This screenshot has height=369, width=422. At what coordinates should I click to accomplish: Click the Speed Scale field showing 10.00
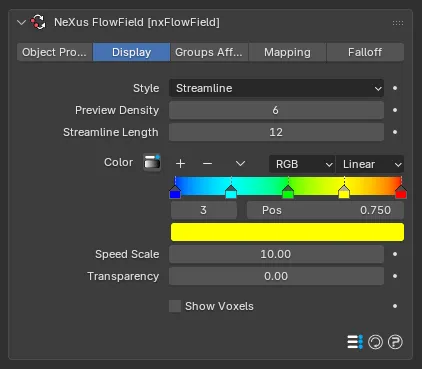tap(276, 254)
